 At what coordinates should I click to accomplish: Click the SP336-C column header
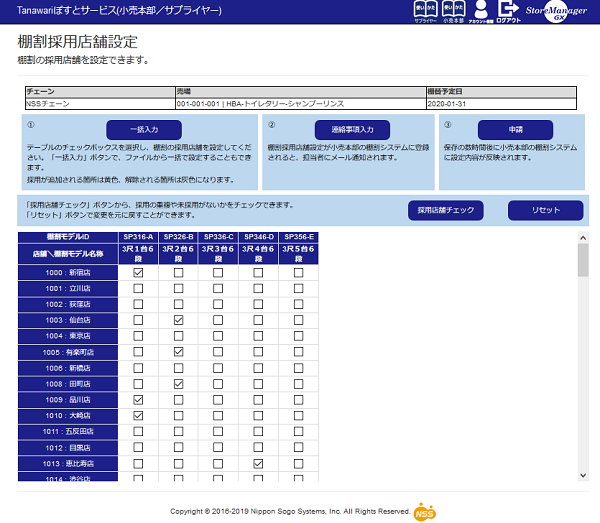click(218, 236)
